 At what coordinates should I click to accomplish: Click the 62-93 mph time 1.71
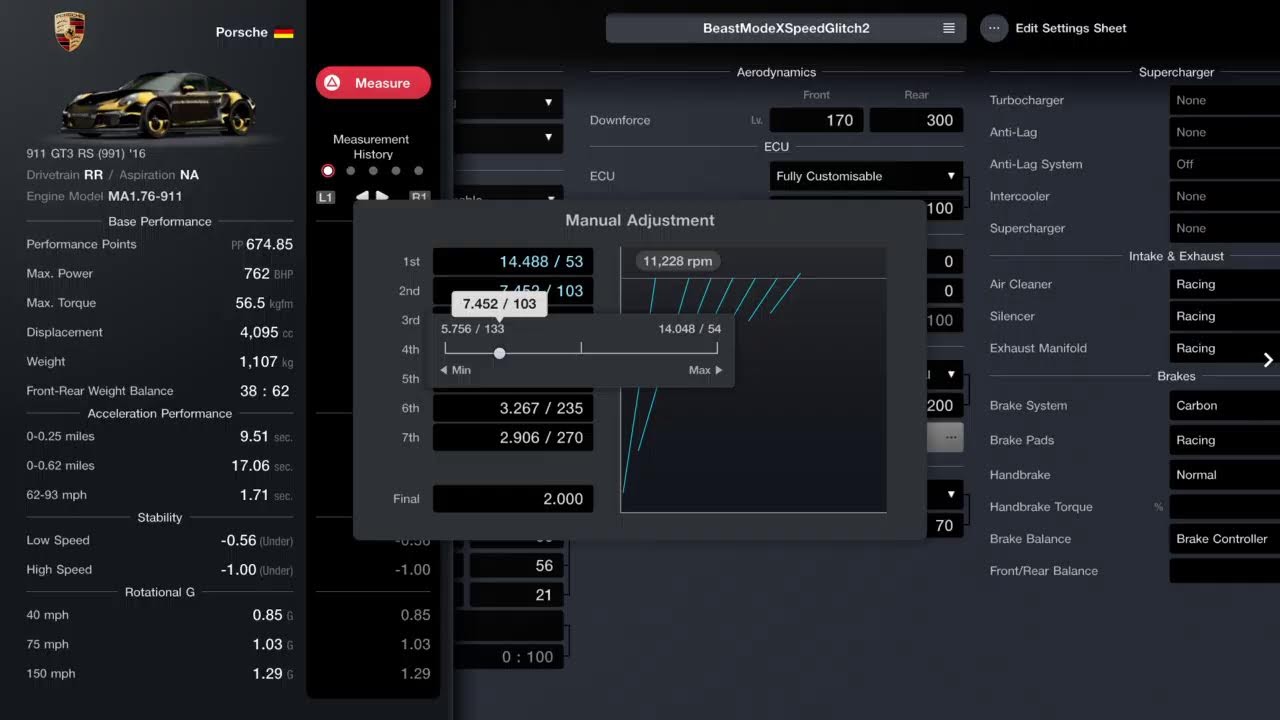point(266,495)
